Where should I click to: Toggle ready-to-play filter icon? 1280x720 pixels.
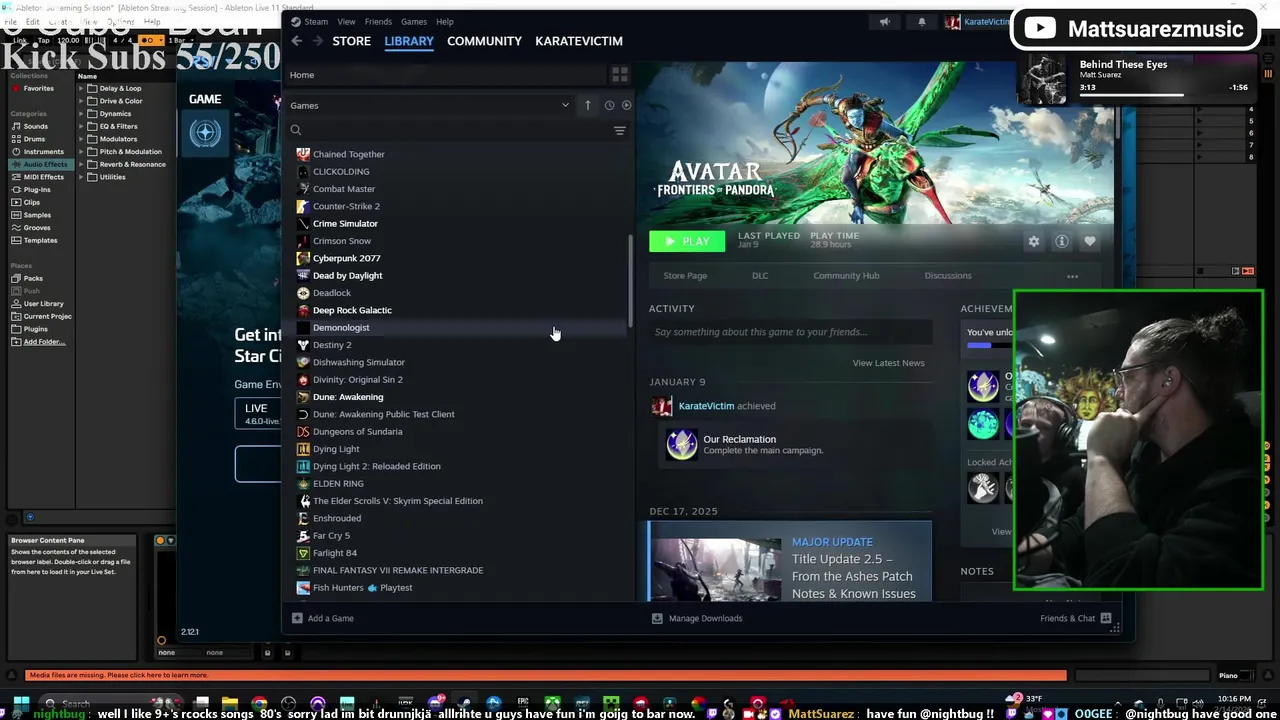(x=627, y=105)
